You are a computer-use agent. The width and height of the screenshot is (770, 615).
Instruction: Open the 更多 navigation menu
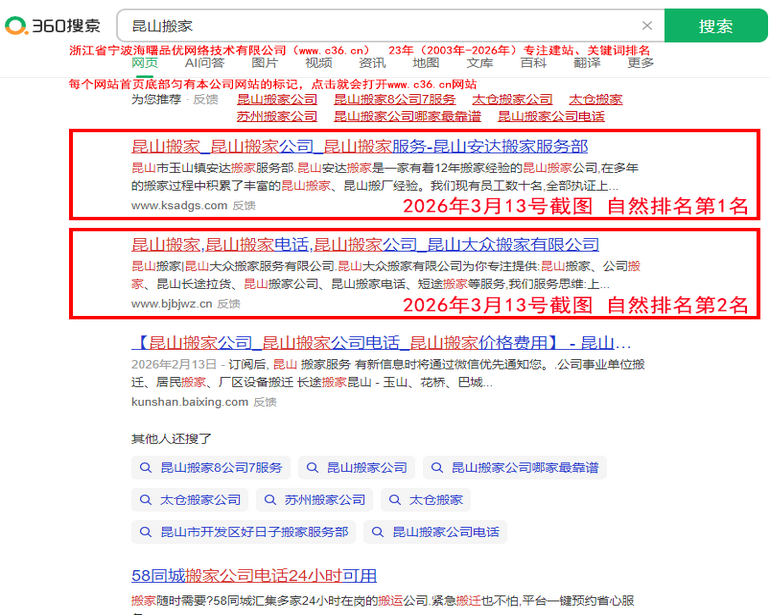coord(641,63)
